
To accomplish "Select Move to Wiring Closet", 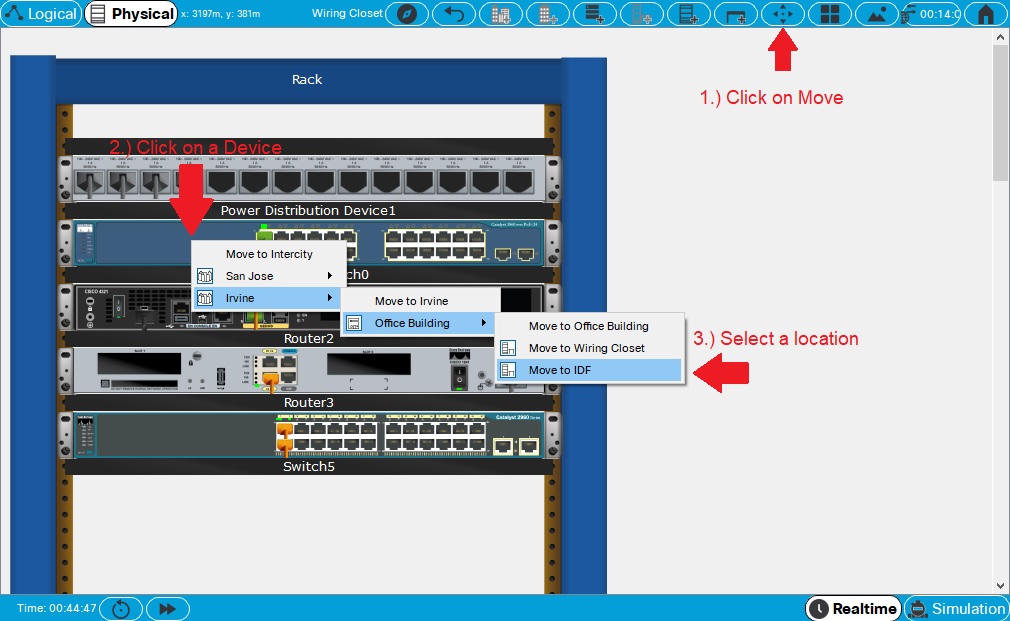I will [x=589, y=348].
